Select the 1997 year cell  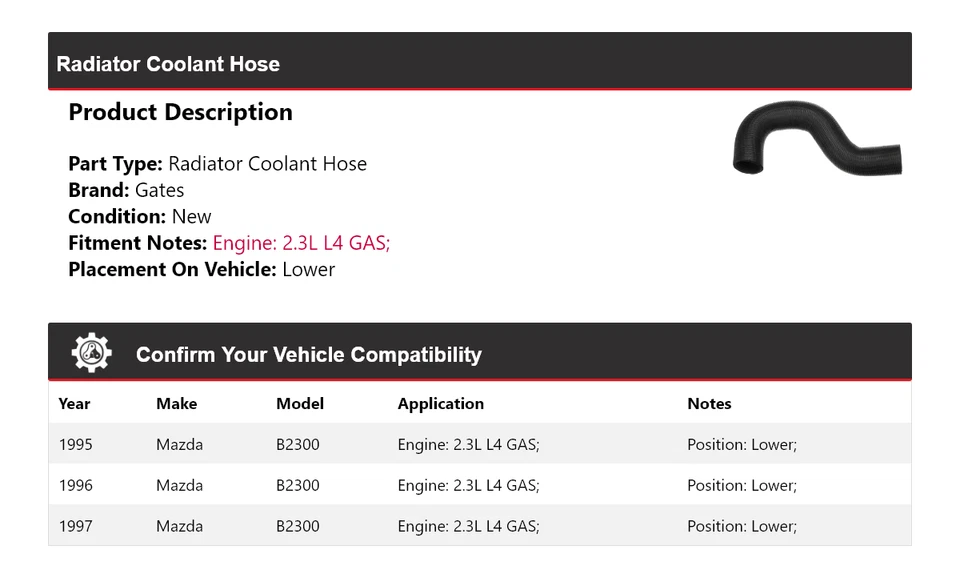pyautogui.click(x=75, y=526)
